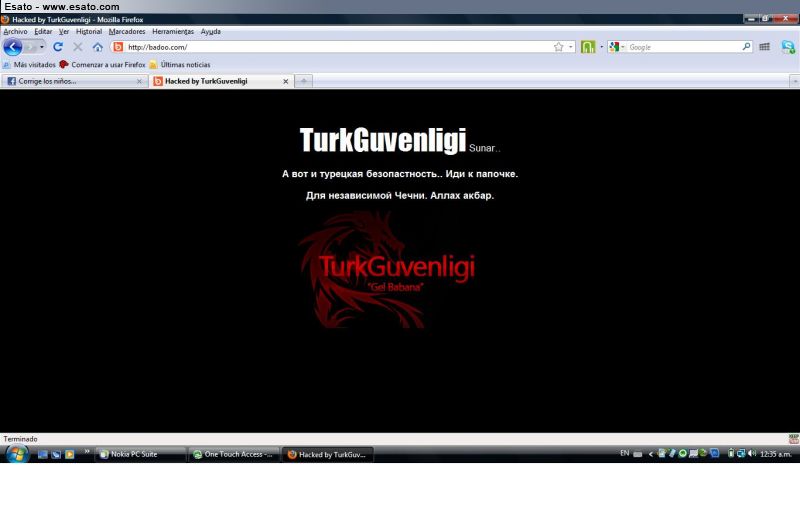The height and width of the screenshot is (511, 800).
Task: Open the Historial menu
Action: (x=89, y=32)
